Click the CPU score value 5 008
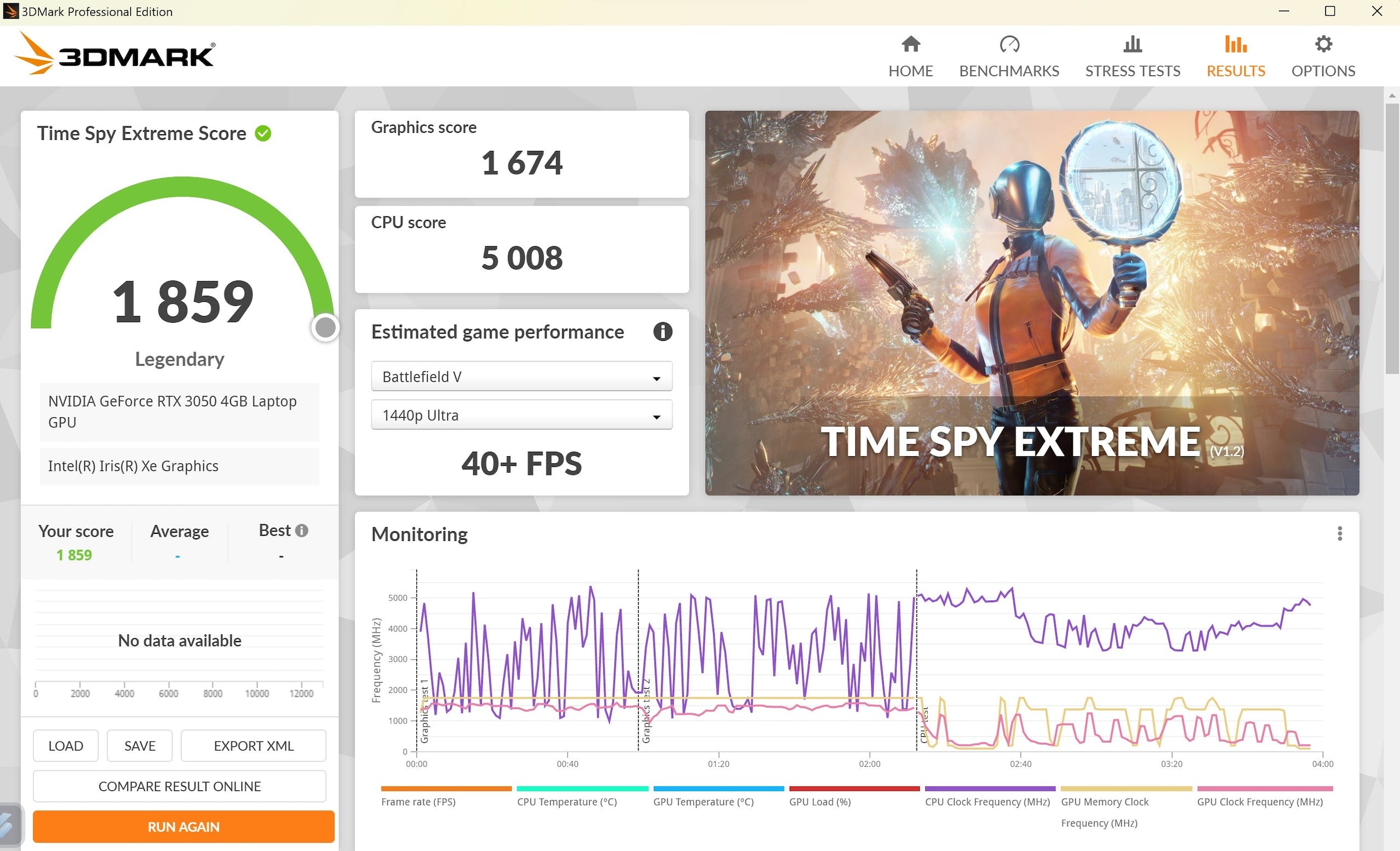1400x851 pixels. [x=522, y=258]
